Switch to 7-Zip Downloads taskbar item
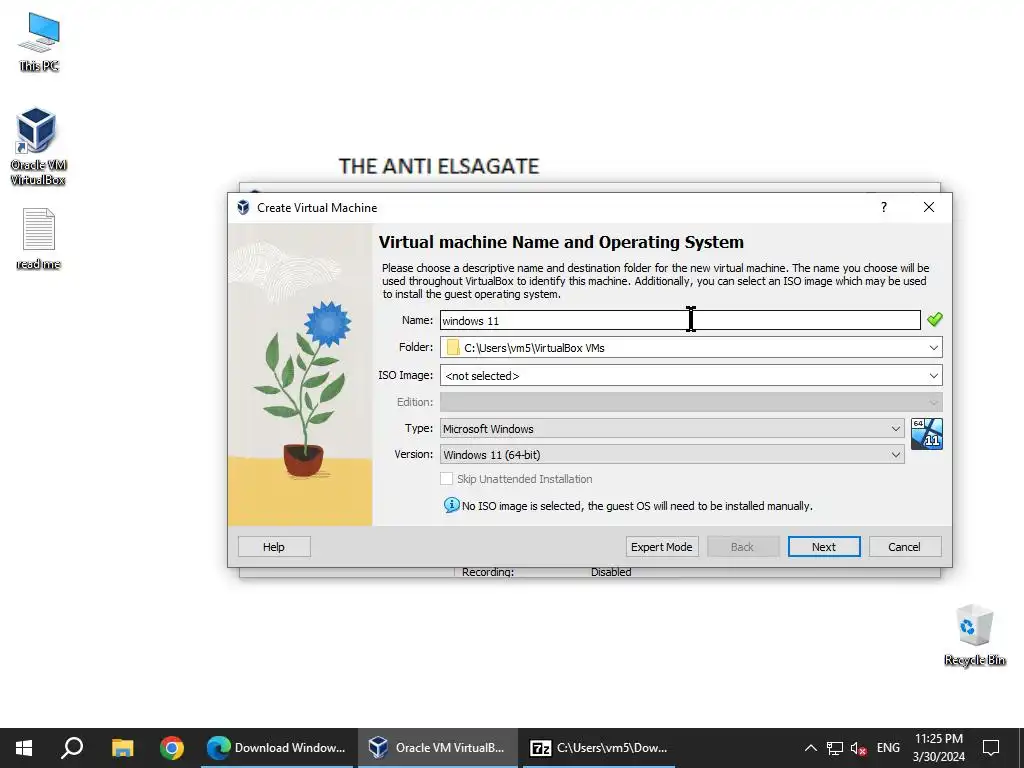Viewport: 1024px width, 768px height. coord(599,748)
